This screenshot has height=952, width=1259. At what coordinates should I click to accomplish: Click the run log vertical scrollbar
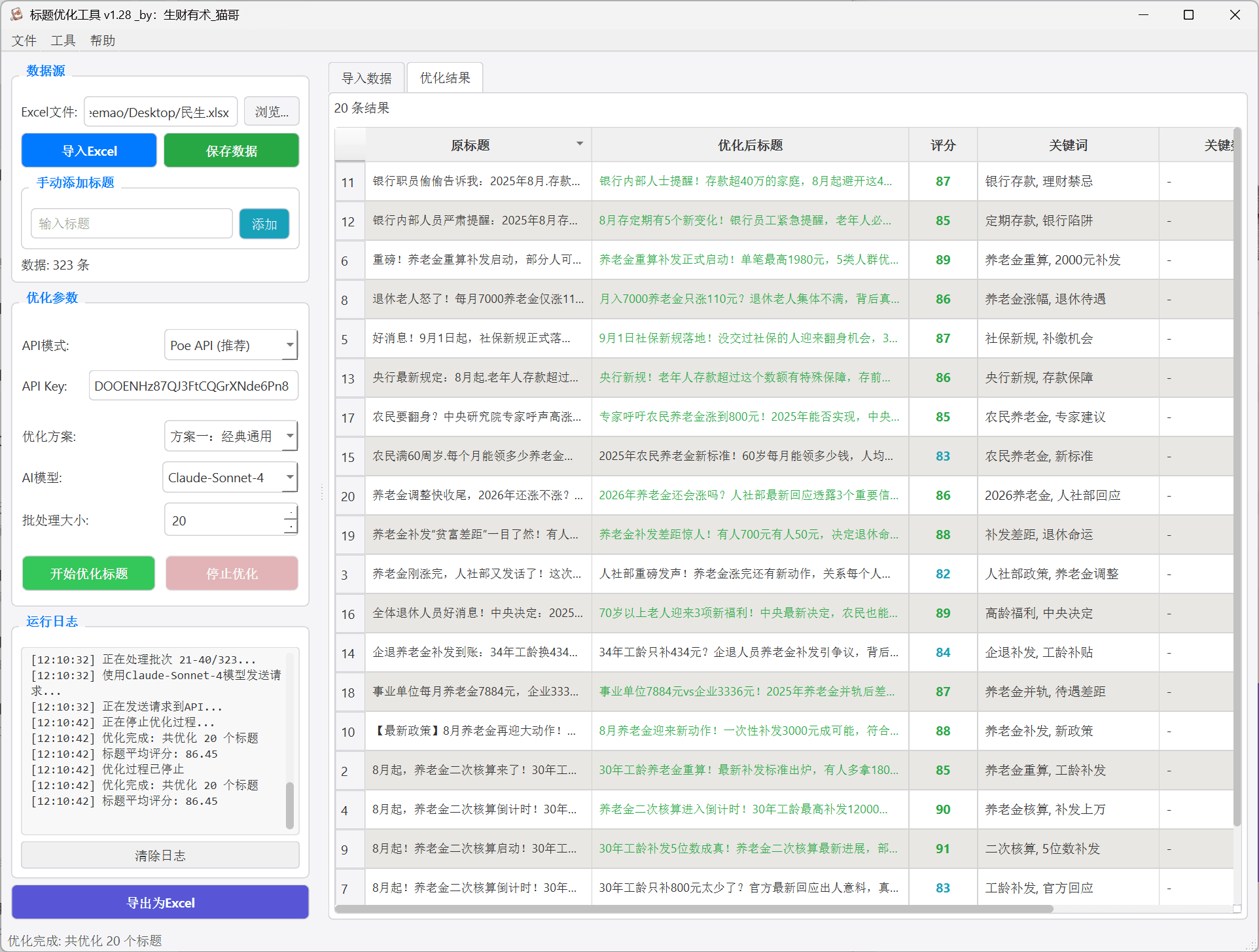pos(290,804)
